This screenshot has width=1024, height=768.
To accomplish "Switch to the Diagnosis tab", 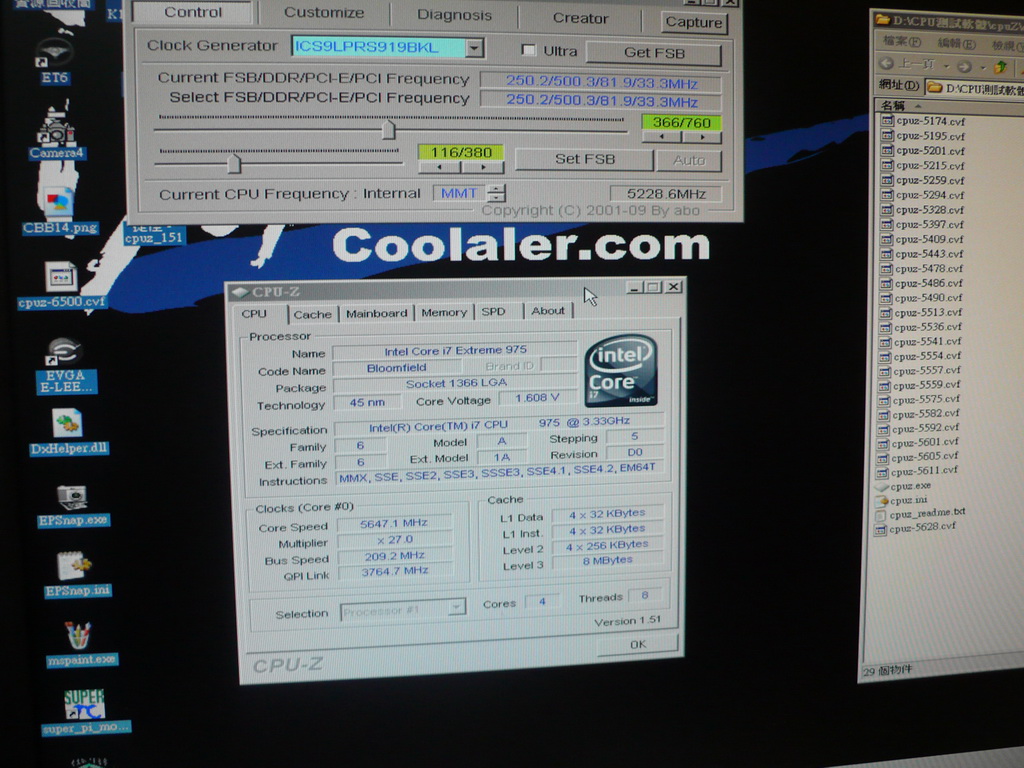I will coord(454,14).
